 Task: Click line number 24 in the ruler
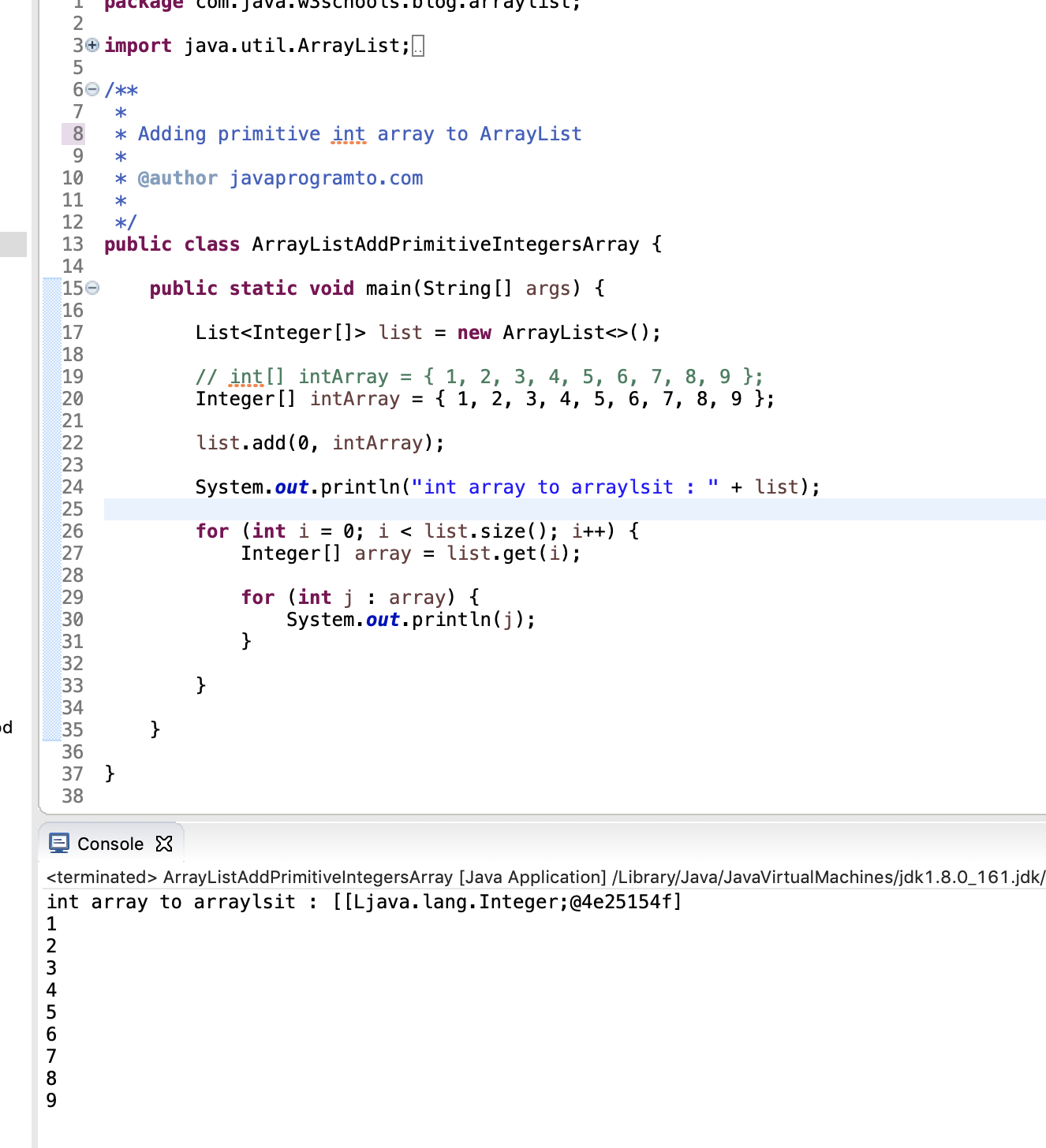72,486
